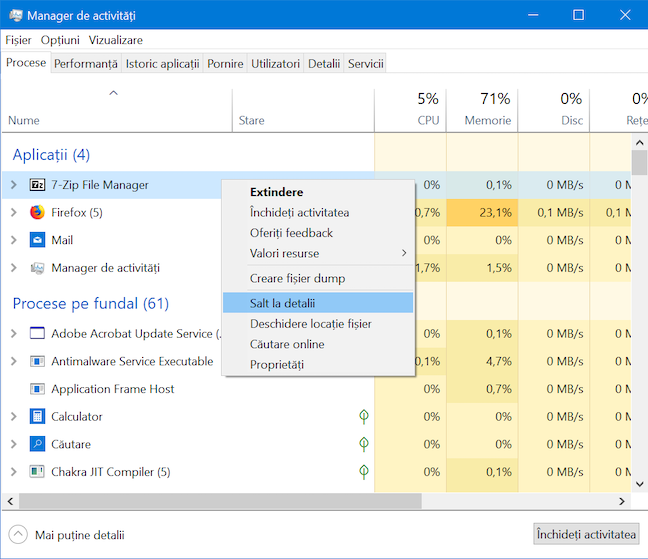Click the vertical scrollbar up arrow

(x=639, y=143)
